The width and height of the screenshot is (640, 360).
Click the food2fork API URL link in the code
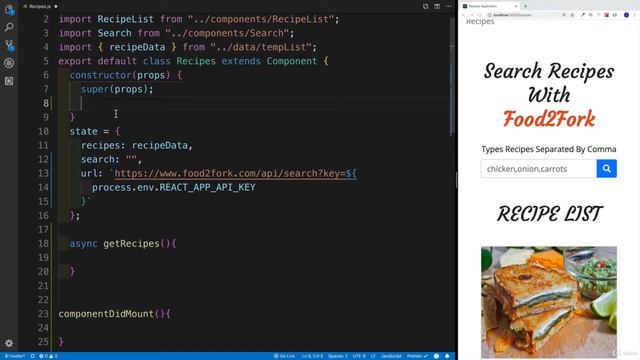click(x=235, y=173)
